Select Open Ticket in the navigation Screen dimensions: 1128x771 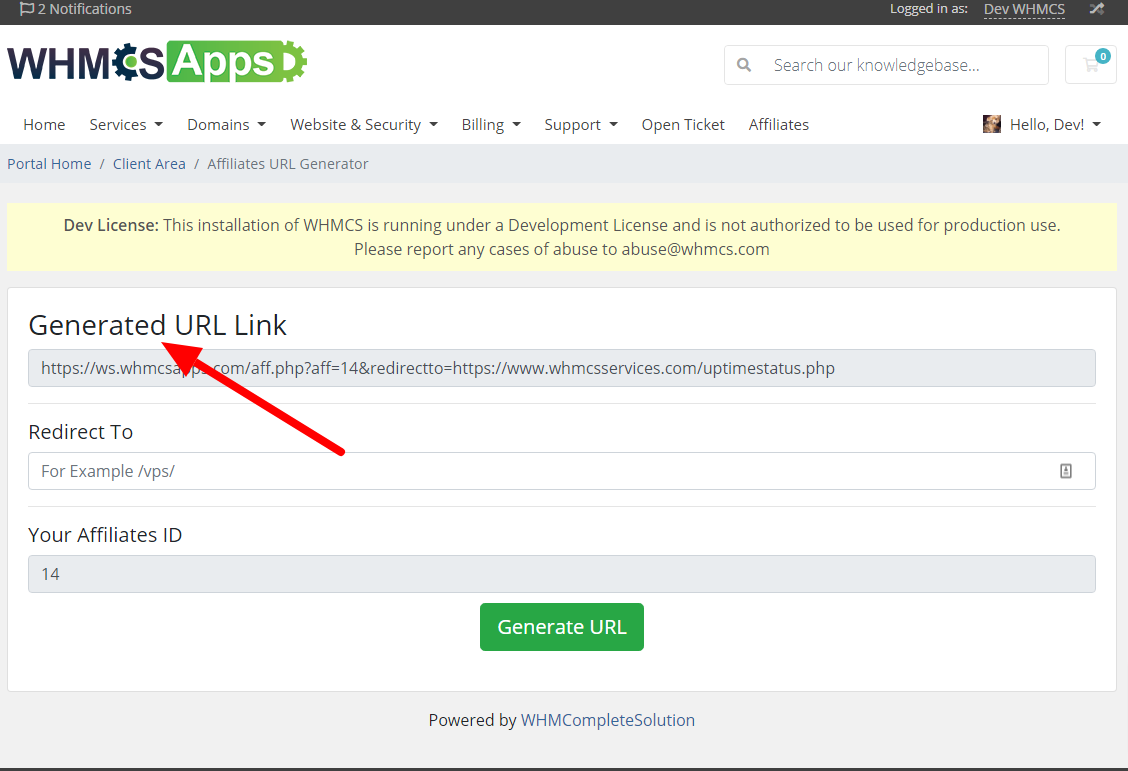[683, 124]
